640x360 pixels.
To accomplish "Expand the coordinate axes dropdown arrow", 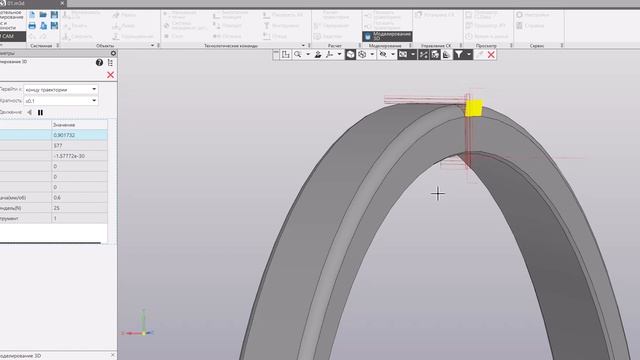I will tap(339, 54).
